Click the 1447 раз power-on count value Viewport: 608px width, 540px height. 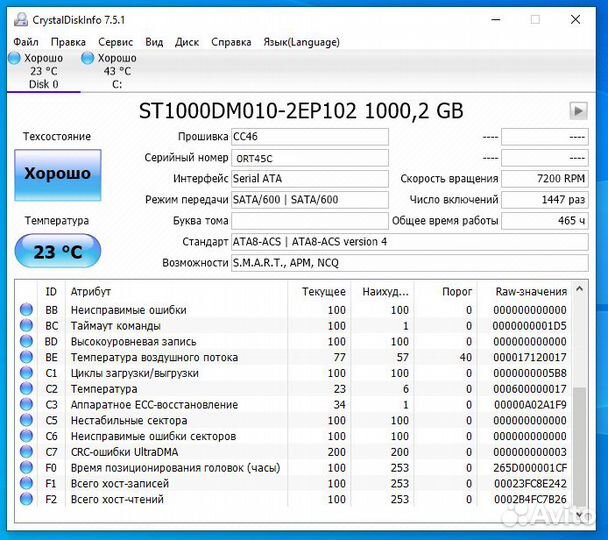point(545,200)
